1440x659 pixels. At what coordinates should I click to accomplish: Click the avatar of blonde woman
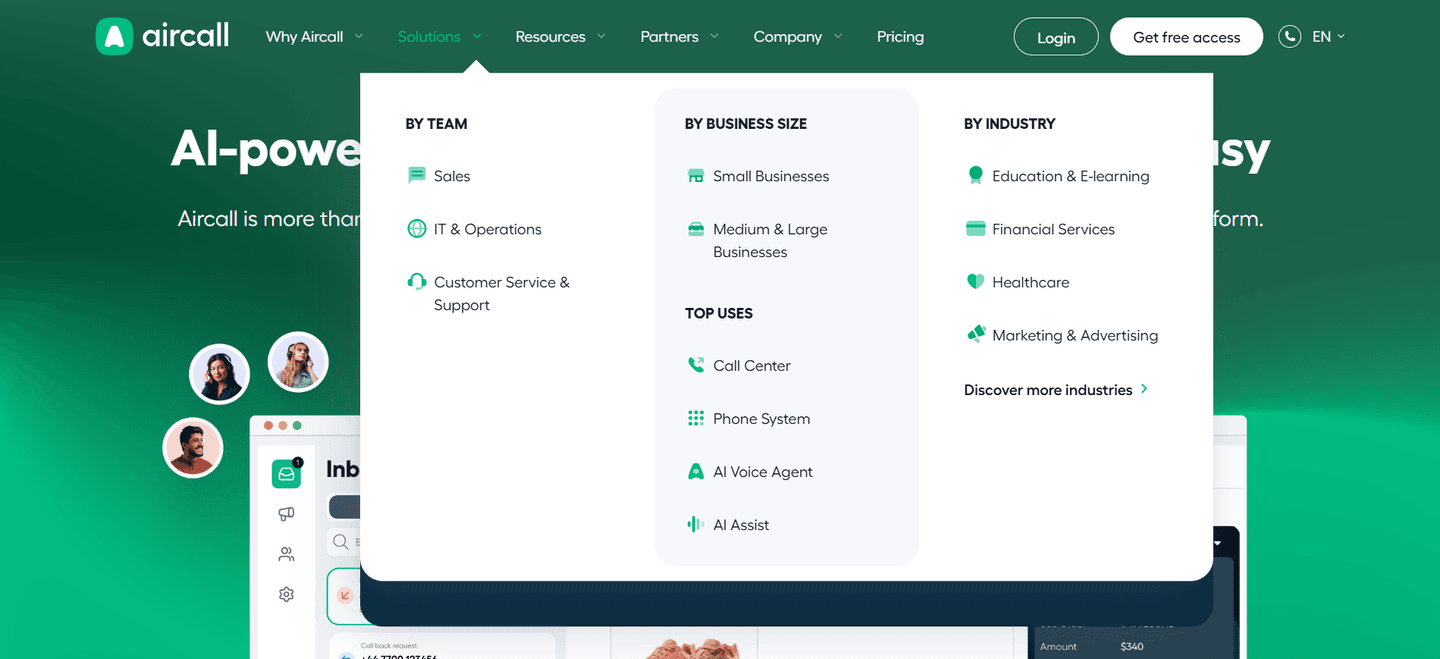coord(298,362)
